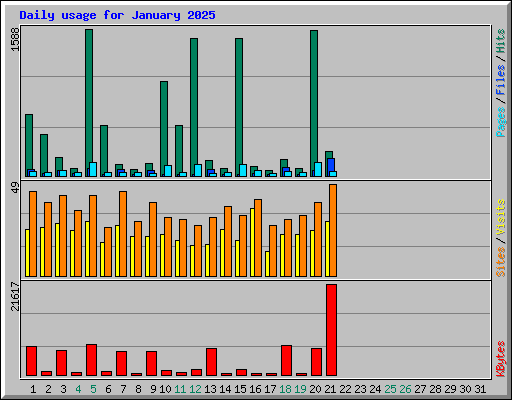
Task: Click the green day 25 axis label
Action: tap(390, 389)
